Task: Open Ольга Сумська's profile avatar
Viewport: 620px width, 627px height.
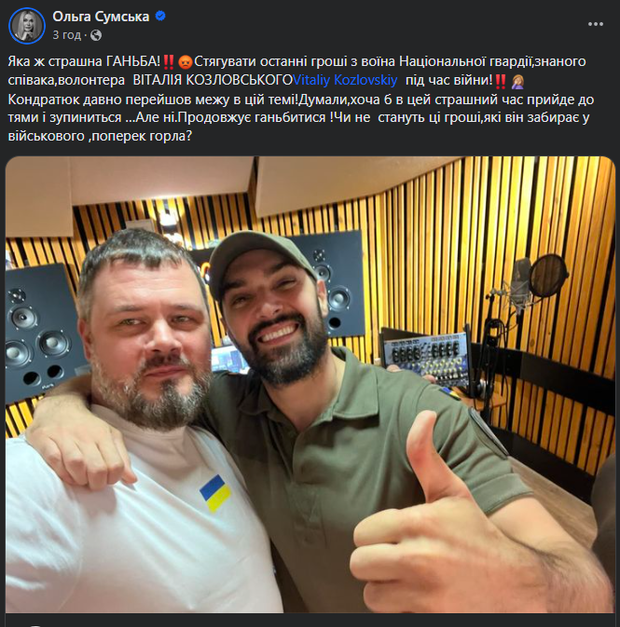Action: (27, 25)
